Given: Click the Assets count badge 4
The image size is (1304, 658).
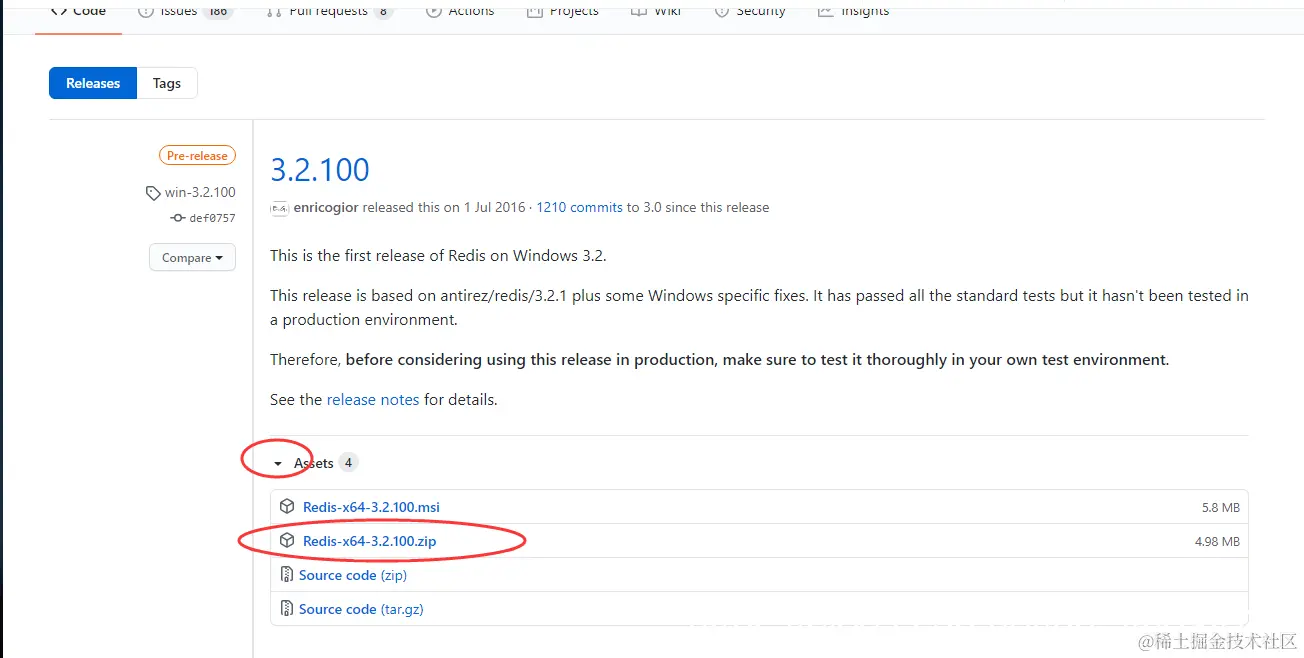Looking at the screenshot, I should [x=348, y=463].
